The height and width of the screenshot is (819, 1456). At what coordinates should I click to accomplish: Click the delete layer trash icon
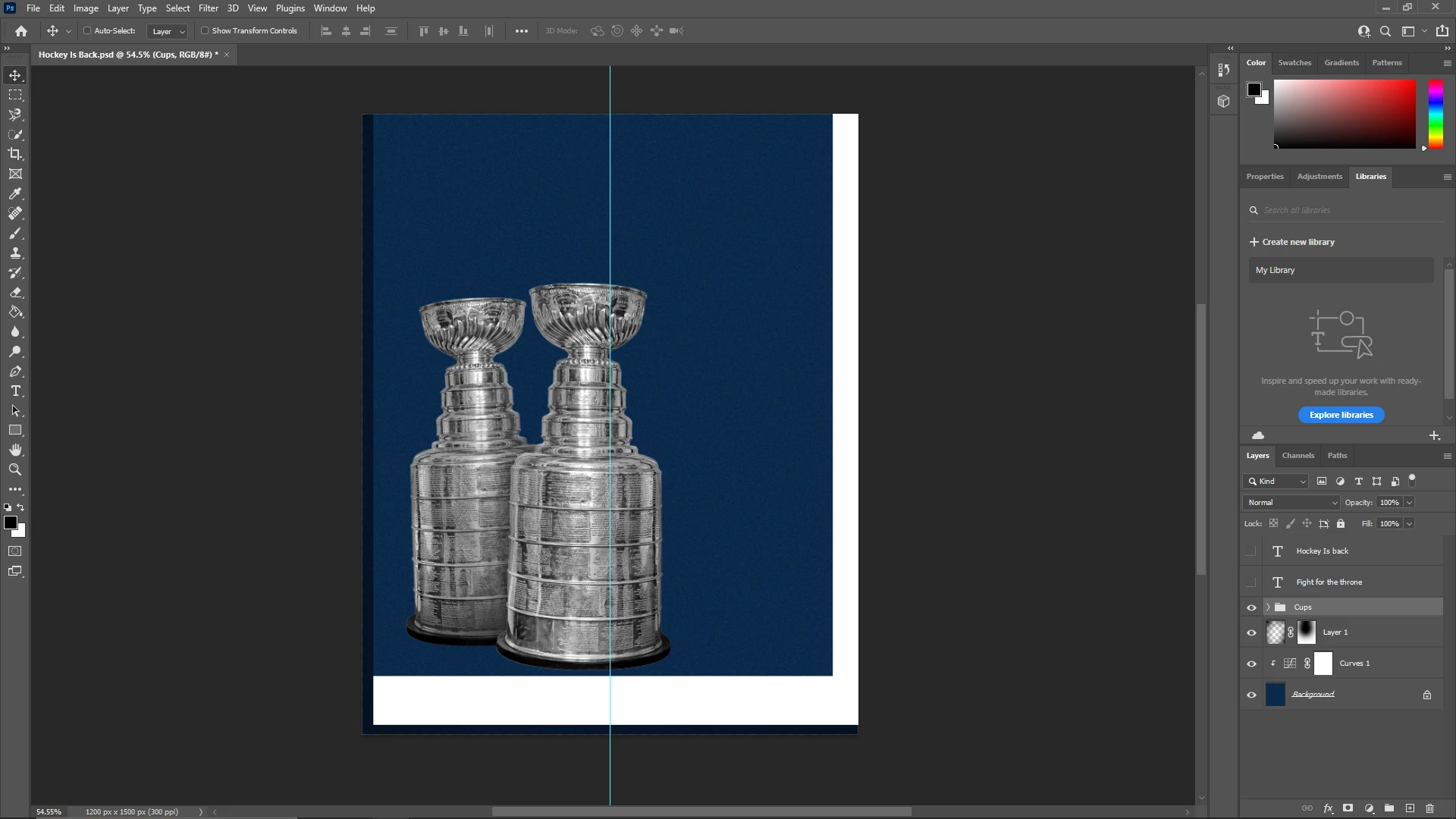coord(1430,808)
